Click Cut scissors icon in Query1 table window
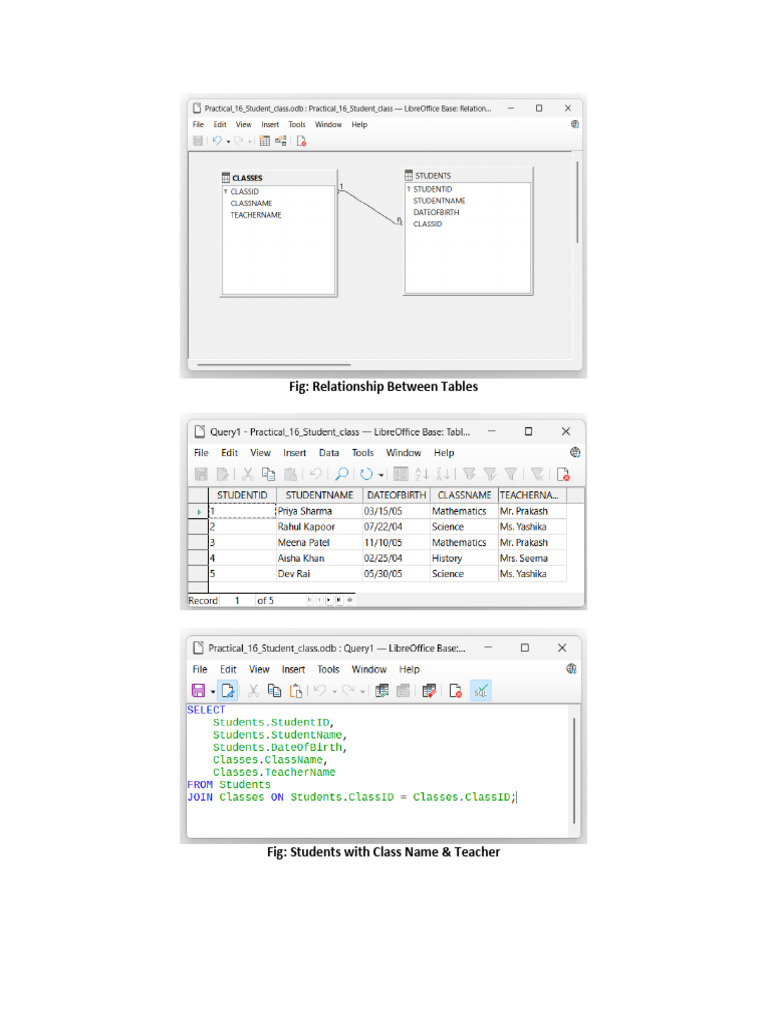Viewport: 768px width, 1024px height. coord(248,474)
